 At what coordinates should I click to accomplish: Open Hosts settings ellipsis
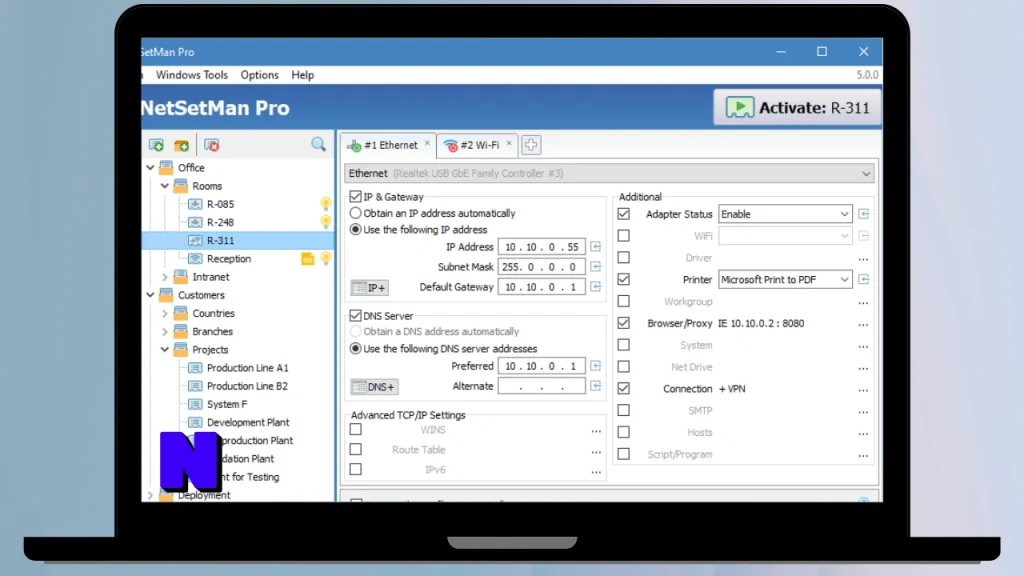point(863,434)
